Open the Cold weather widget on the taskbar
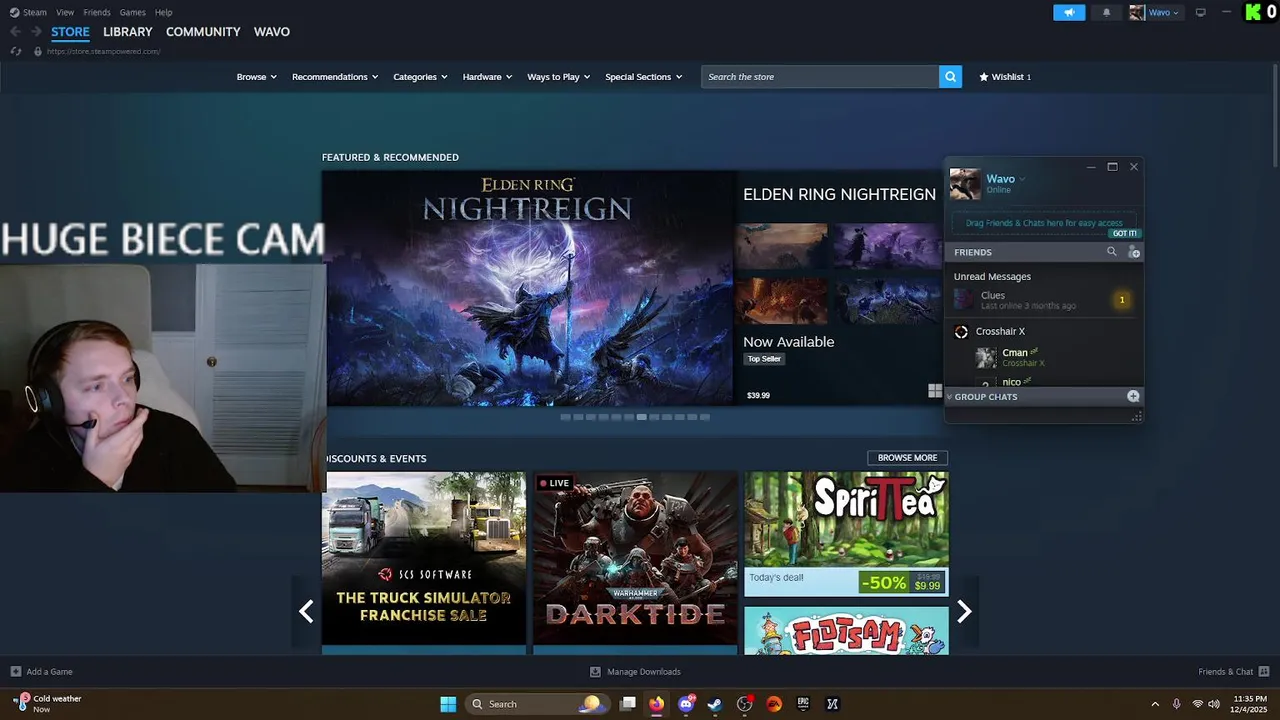 pos(48,704)
